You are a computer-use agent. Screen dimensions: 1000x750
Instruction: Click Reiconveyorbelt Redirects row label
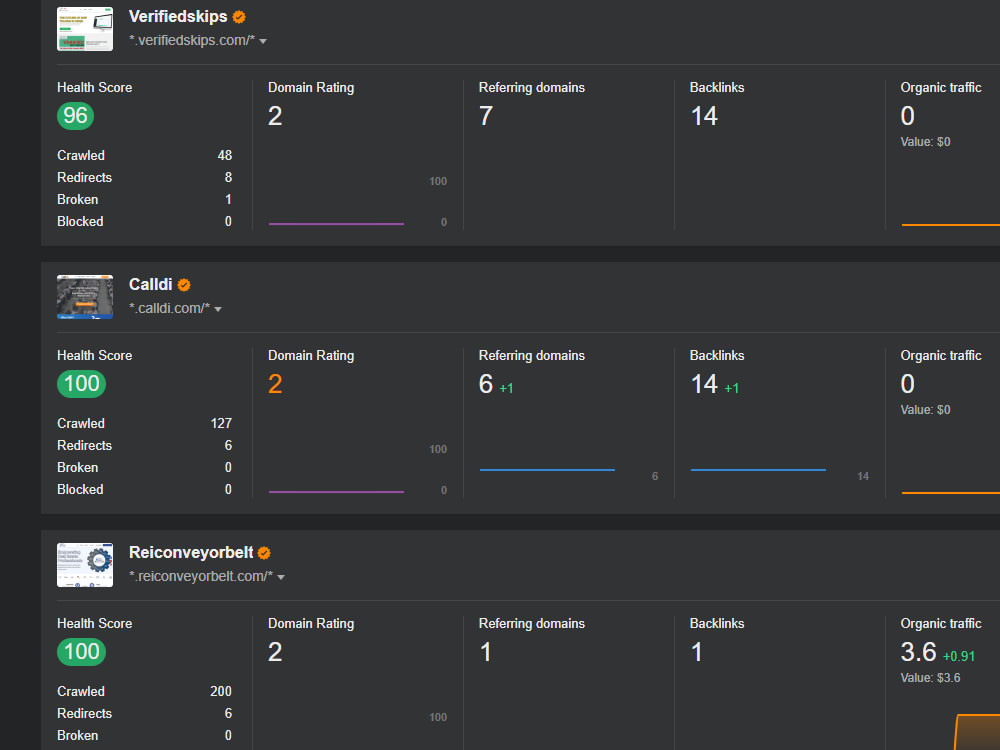(x=84, y=713)
